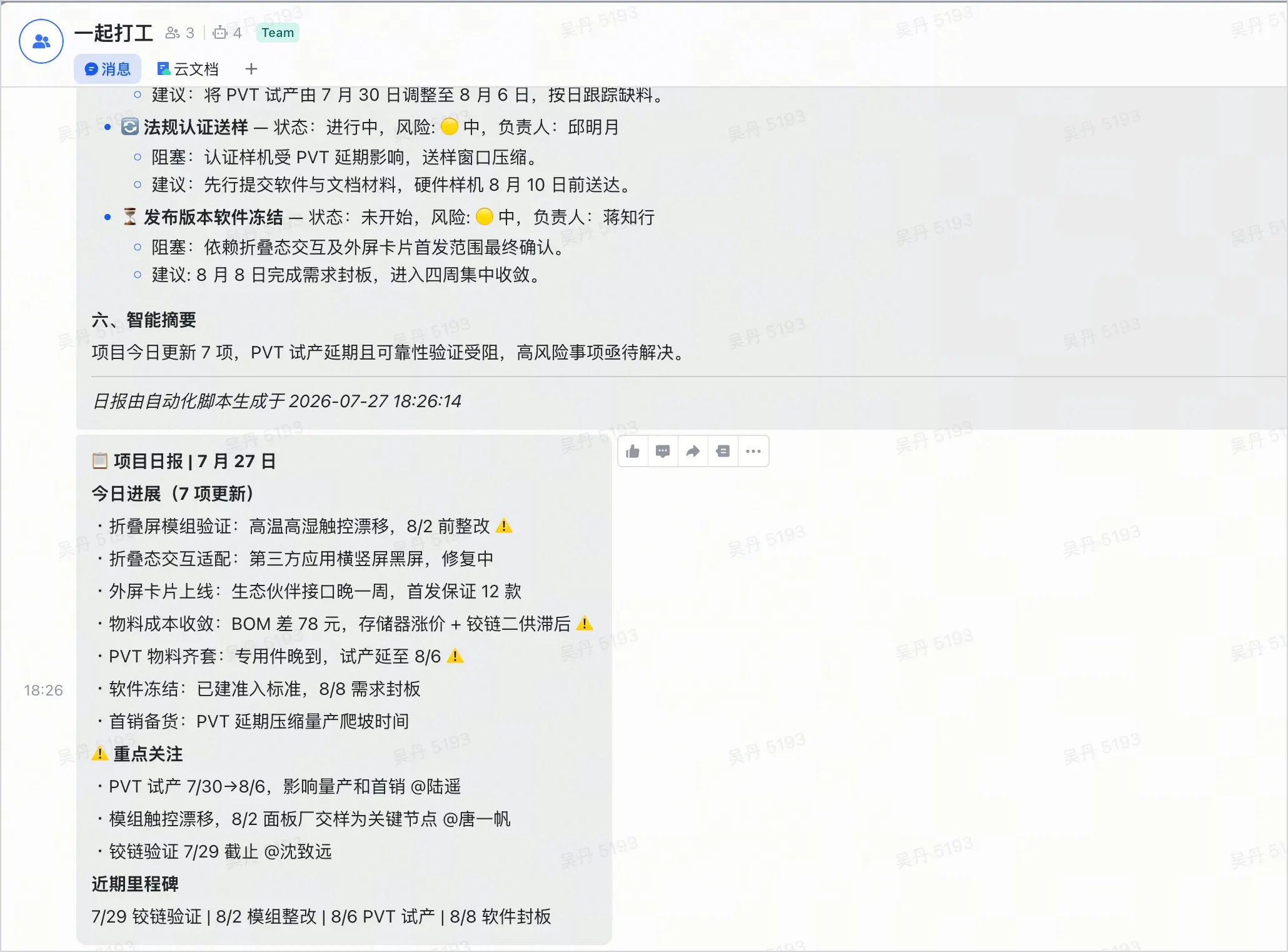Click the @沈致远 mention
The width and height of the screenshot is (1288, 952).
click(x=298, y=851)
